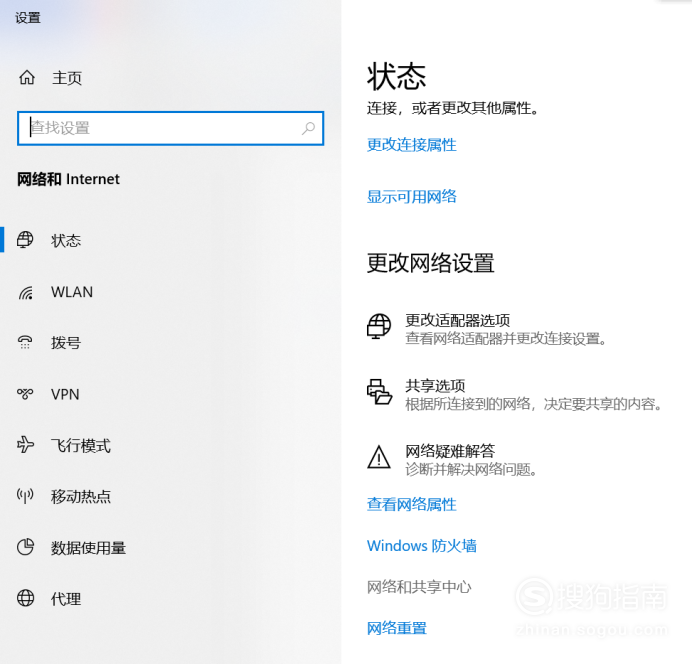Click the magnifier search icon

pos(308,128)
